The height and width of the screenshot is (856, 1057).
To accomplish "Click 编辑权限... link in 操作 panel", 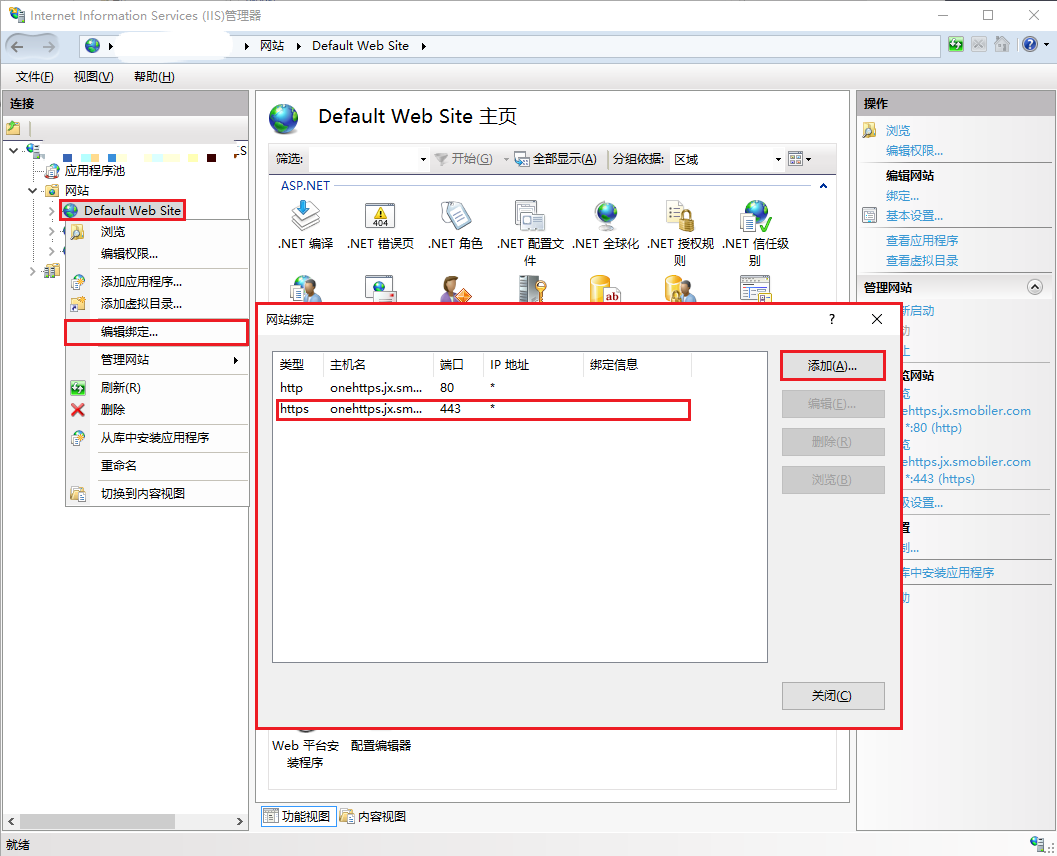I will point(914,150).
